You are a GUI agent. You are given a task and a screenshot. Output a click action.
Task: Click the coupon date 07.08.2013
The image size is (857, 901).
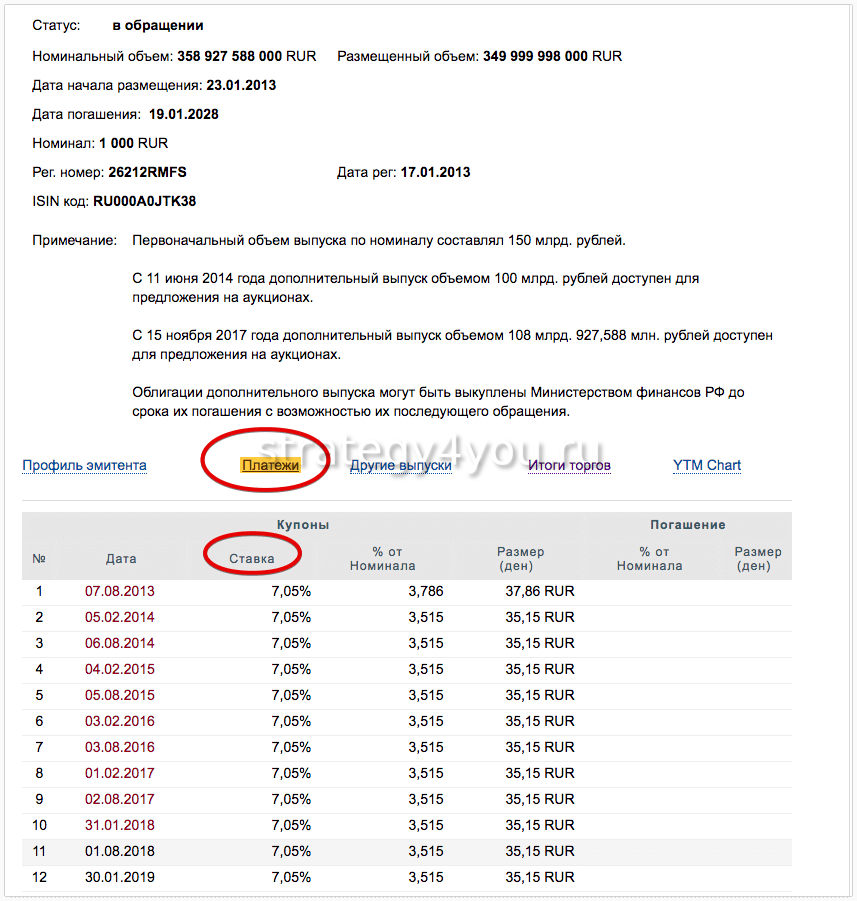click(120, 591)
